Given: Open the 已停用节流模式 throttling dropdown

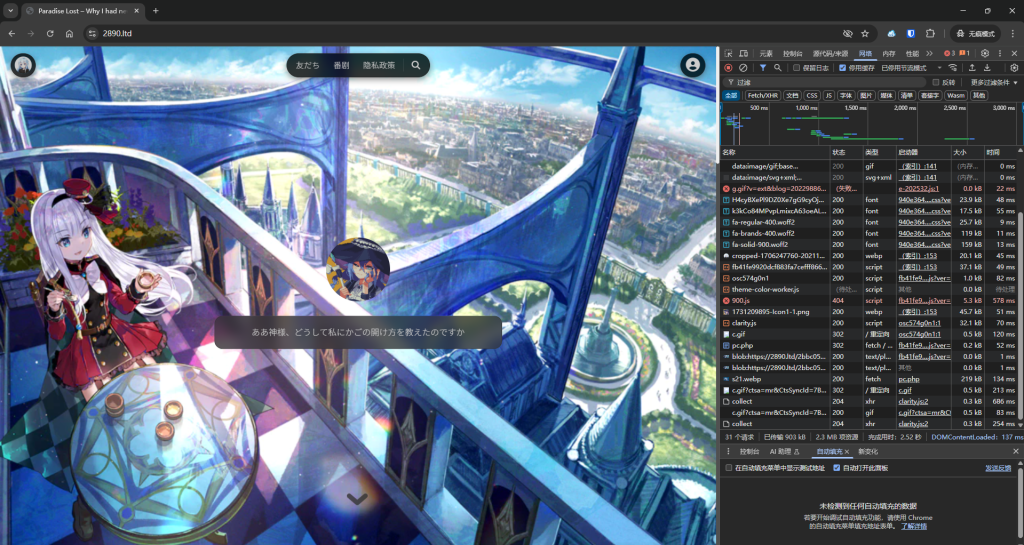Looking at the screenshot, I should 910,68.
